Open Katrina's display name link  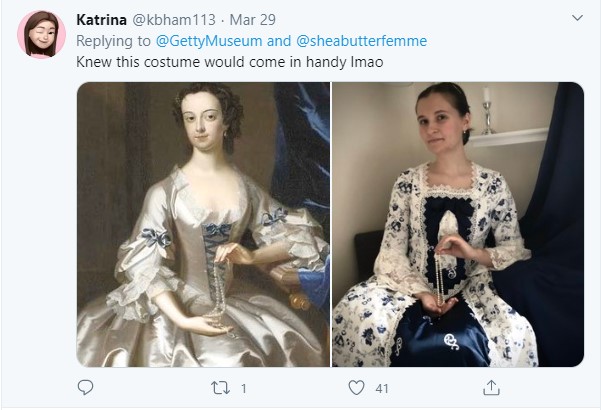tap(105, 19)
